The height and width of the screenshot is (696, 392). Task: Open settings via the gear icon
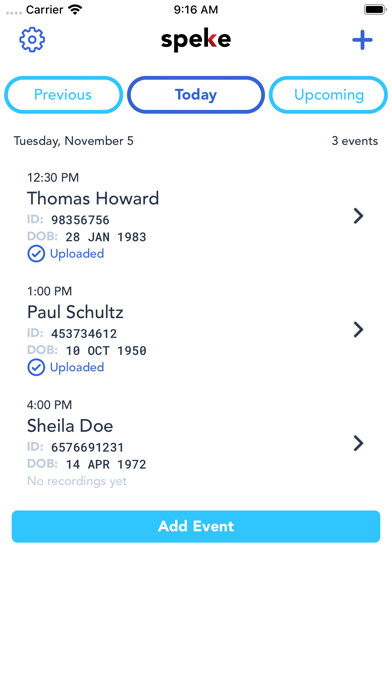point(32,40)
